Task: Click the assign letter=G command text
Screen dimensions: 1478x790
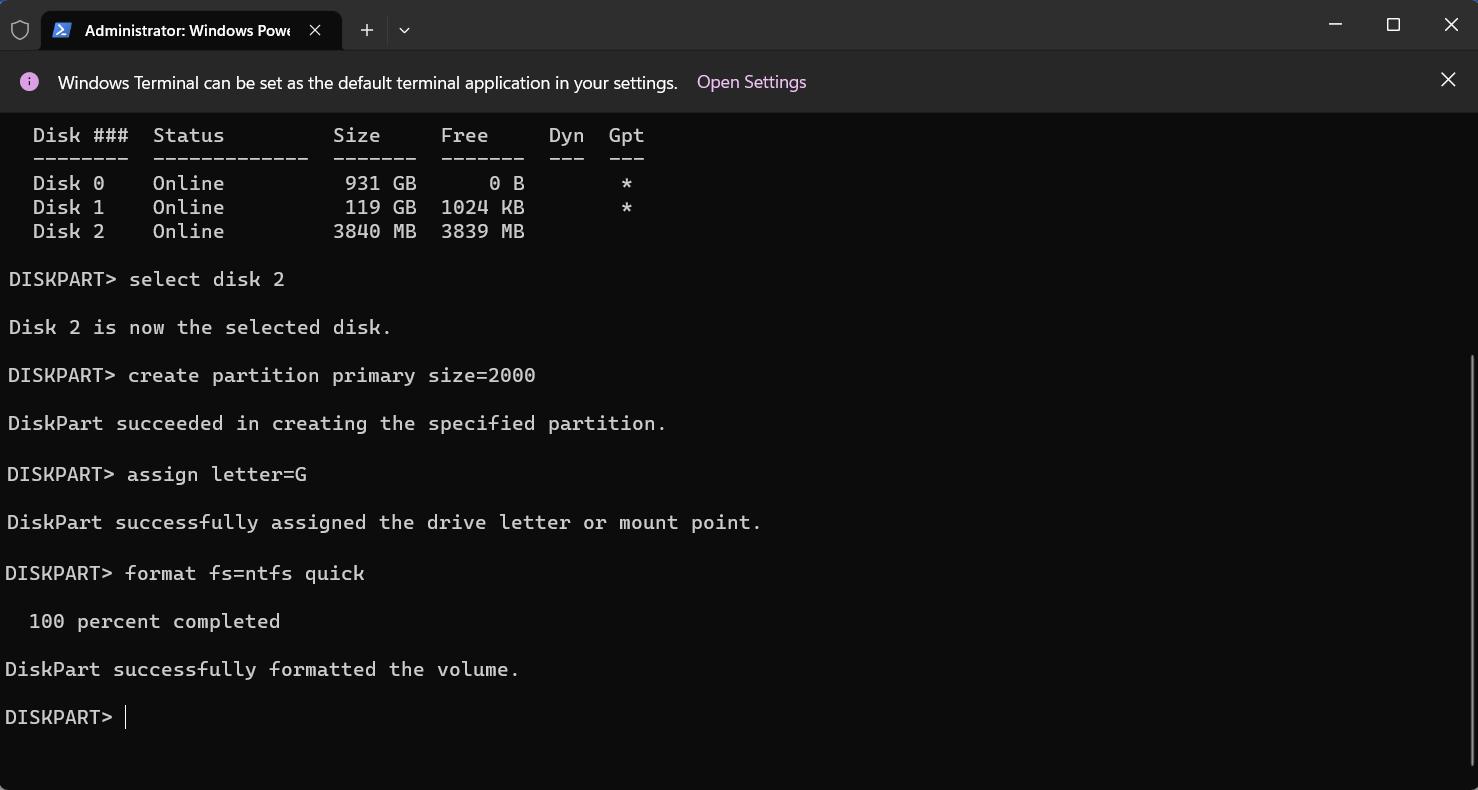Action: pos(216,474)
